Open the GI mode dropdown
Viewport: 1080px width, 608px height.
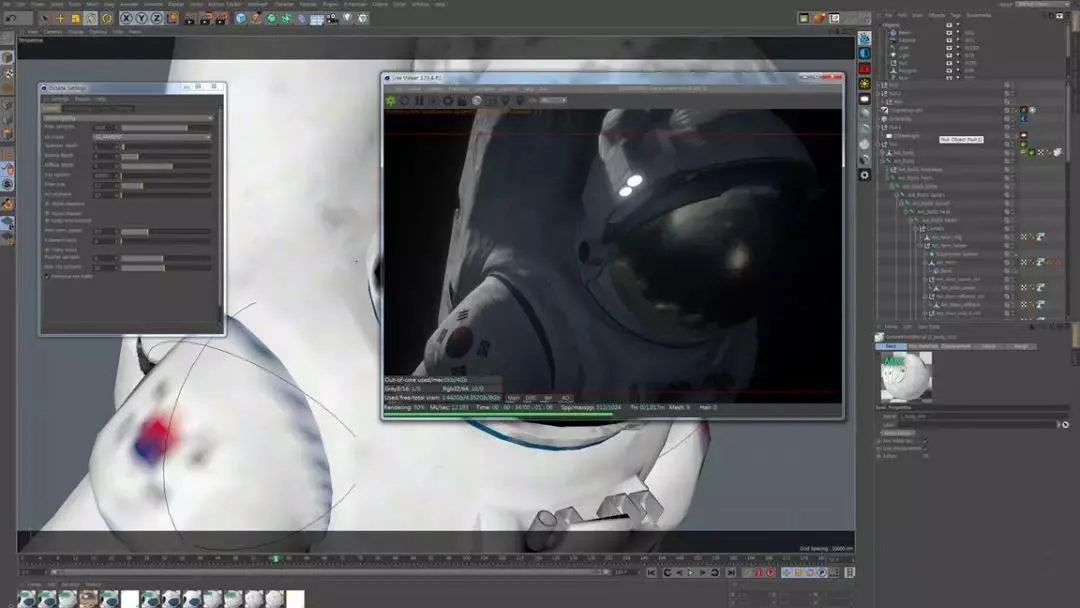point(152,137)
